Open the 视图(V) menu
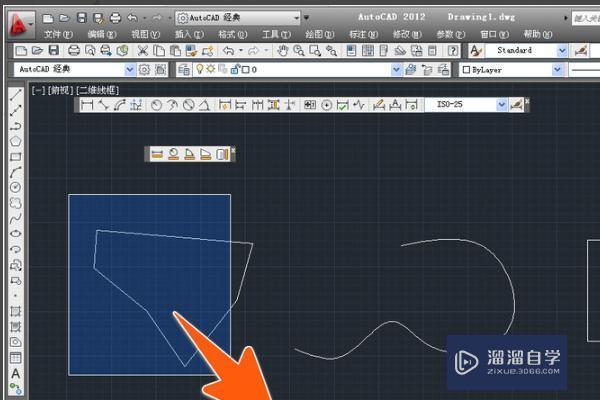Image resolution: width=600 pixels, height=400 pixels. click(x=145, y=34)
